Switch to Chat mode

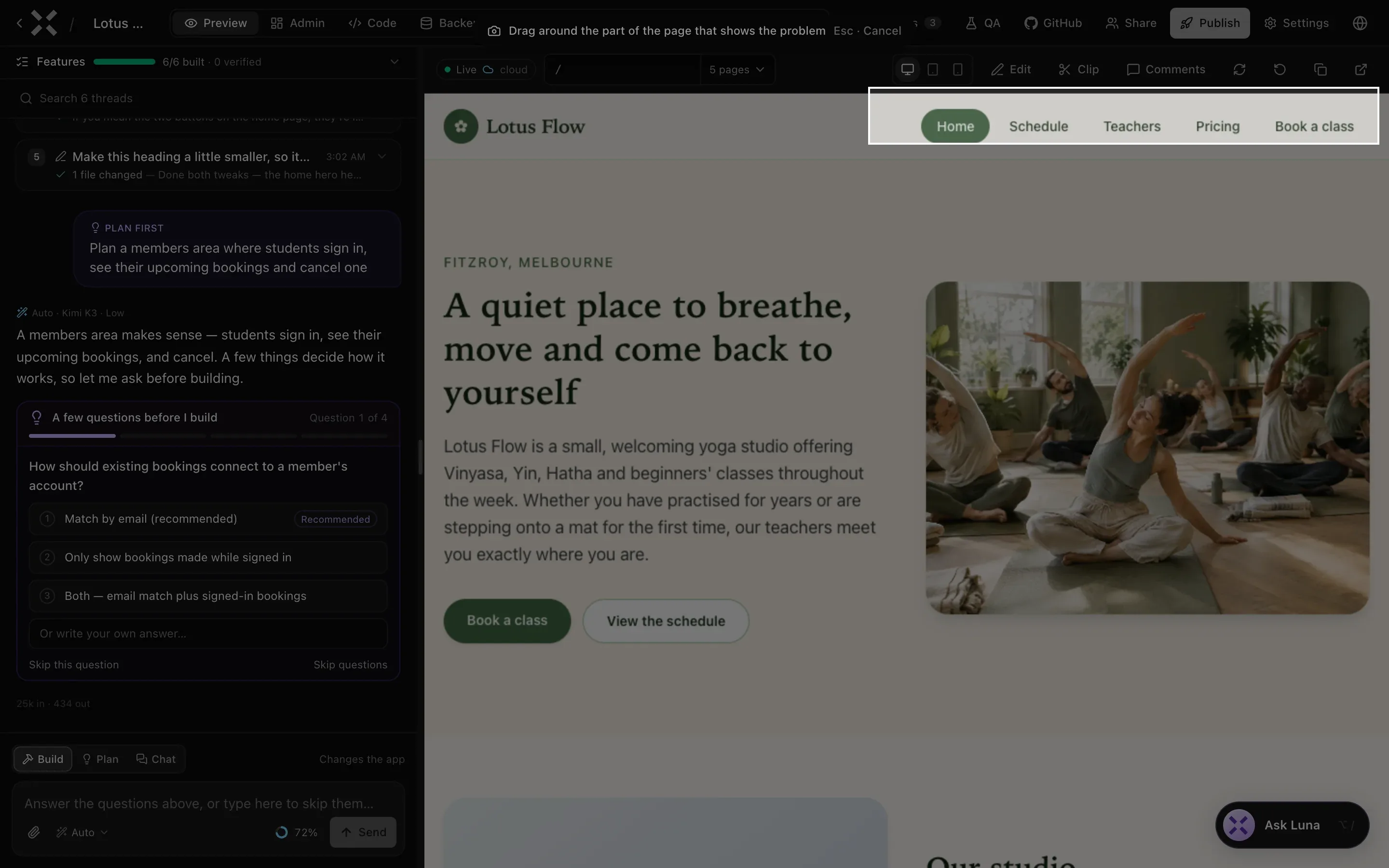(156, 759)
